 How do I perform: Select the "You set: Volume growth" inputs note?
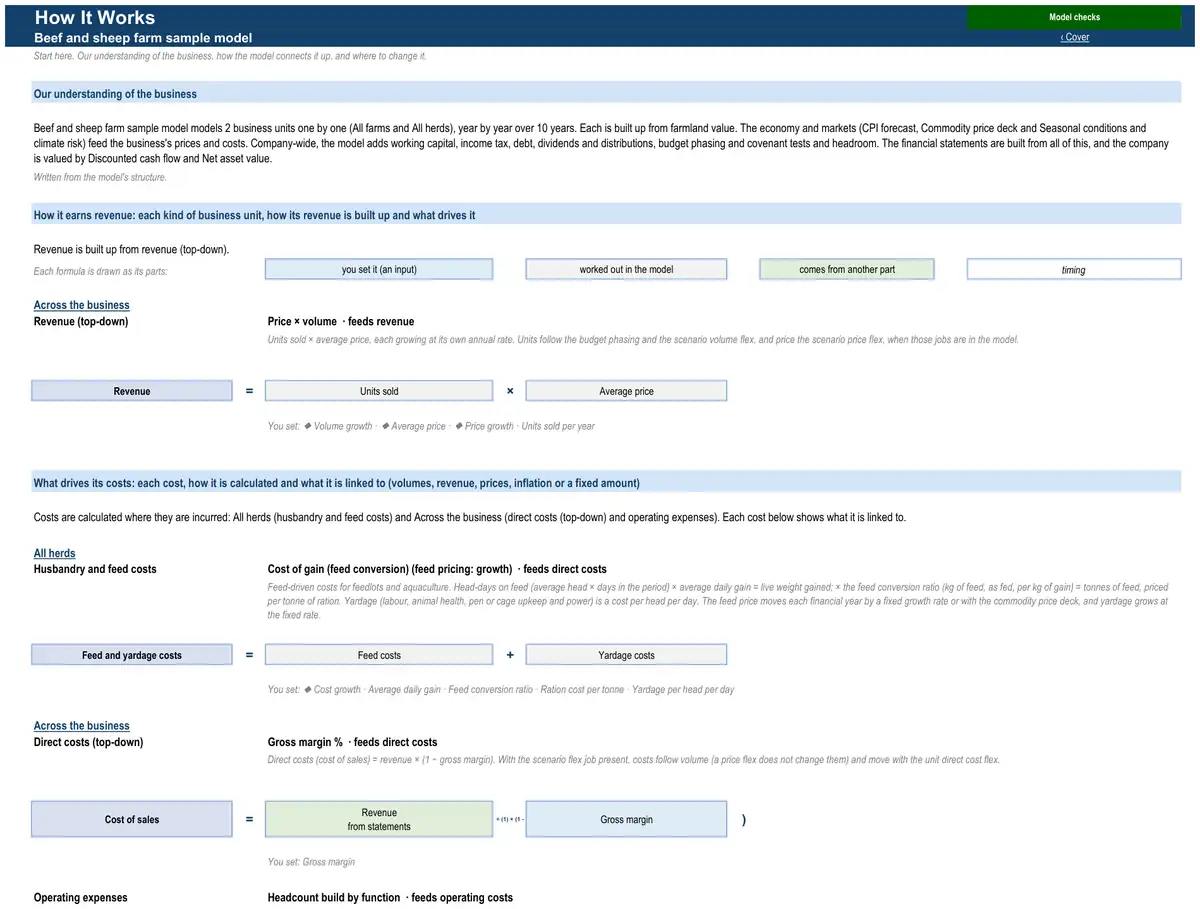[431, 426]
